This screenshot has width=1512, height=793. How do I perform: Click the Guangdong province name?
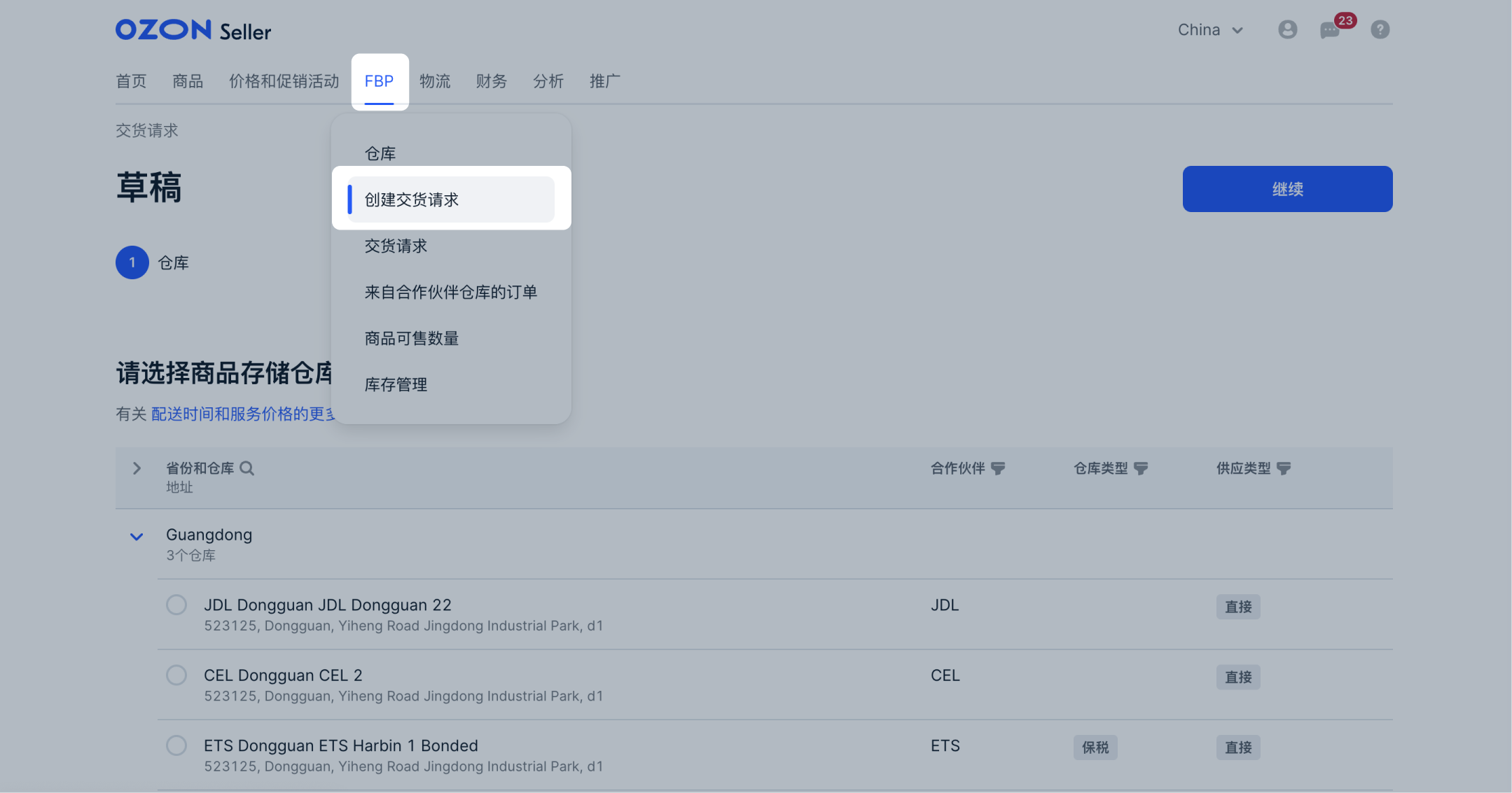(x=209, y=535)
